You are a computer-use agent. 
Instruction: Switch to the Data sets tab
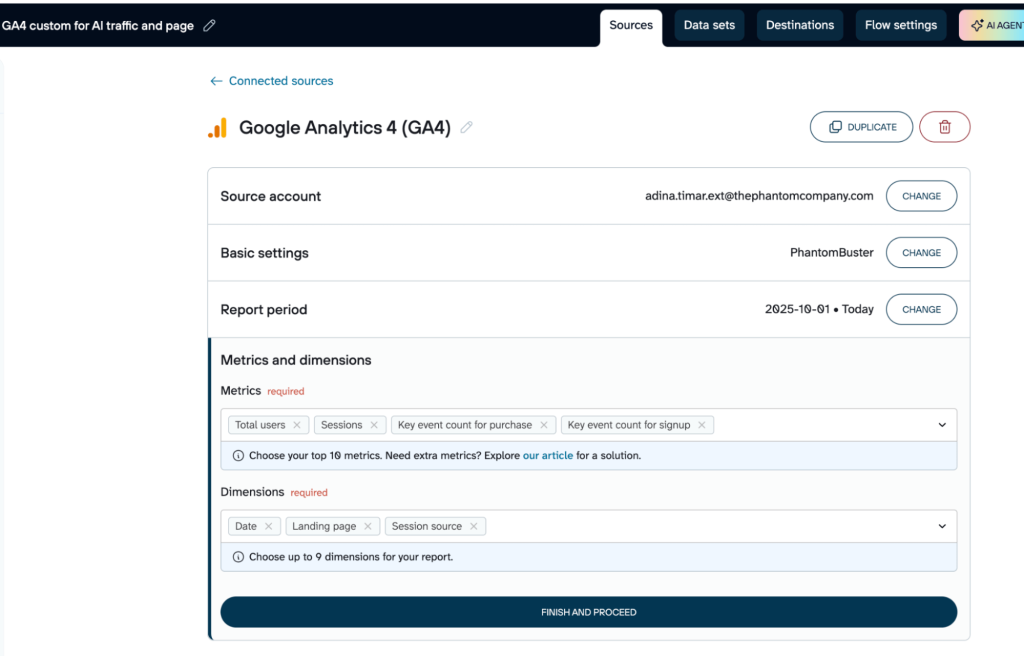709,24
